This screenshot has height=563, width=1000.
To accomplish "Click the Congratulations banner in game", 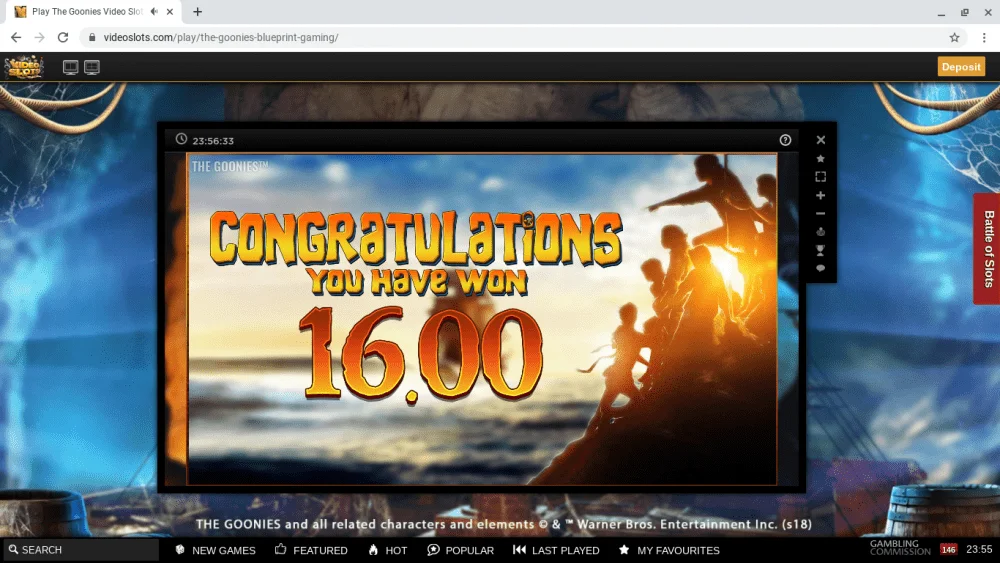I will 416,238.
